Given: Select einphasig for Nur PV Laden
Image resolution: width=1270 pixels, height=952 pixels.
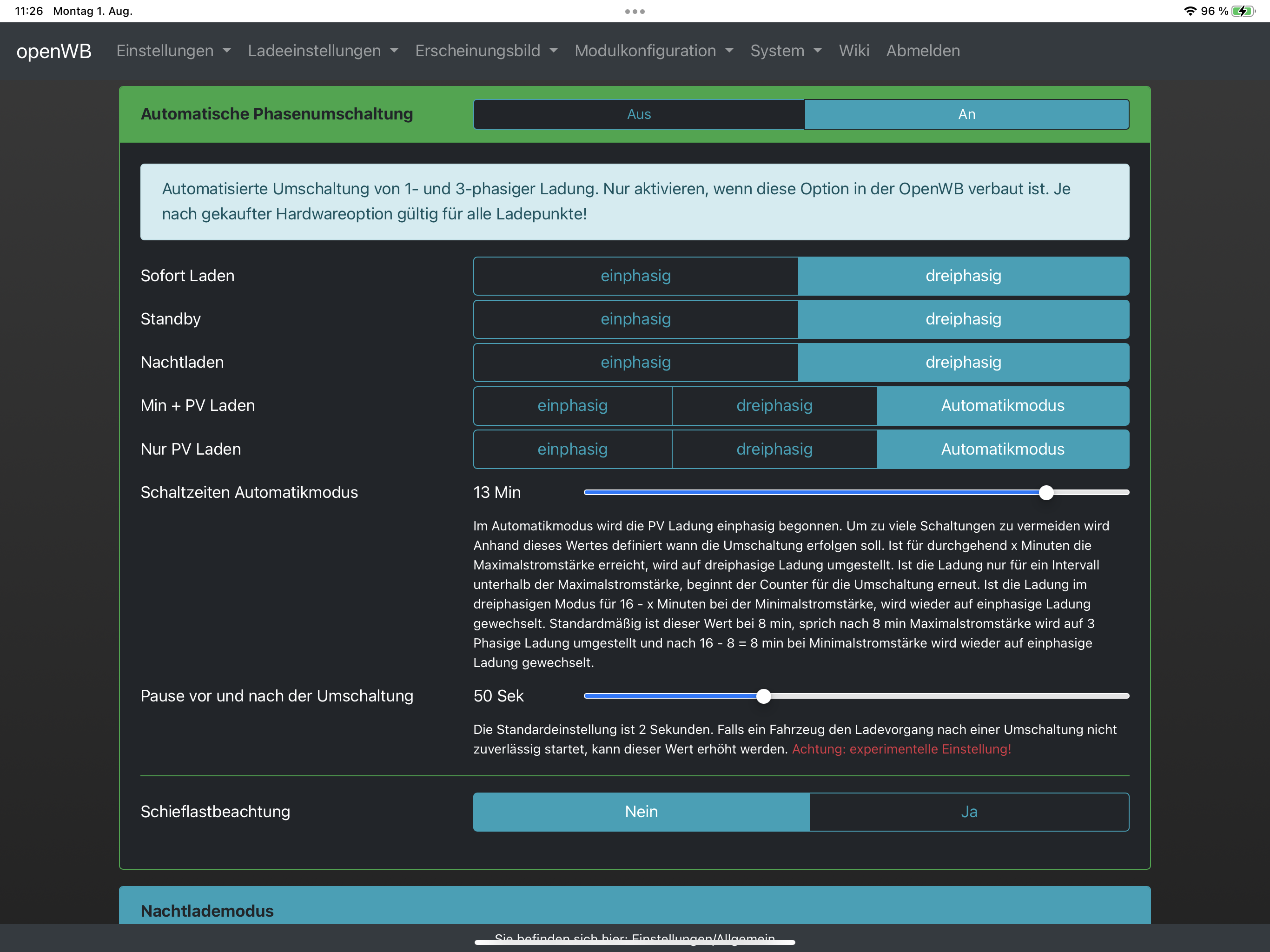Looking at the screenshot, I should click(x=572, y=449).
